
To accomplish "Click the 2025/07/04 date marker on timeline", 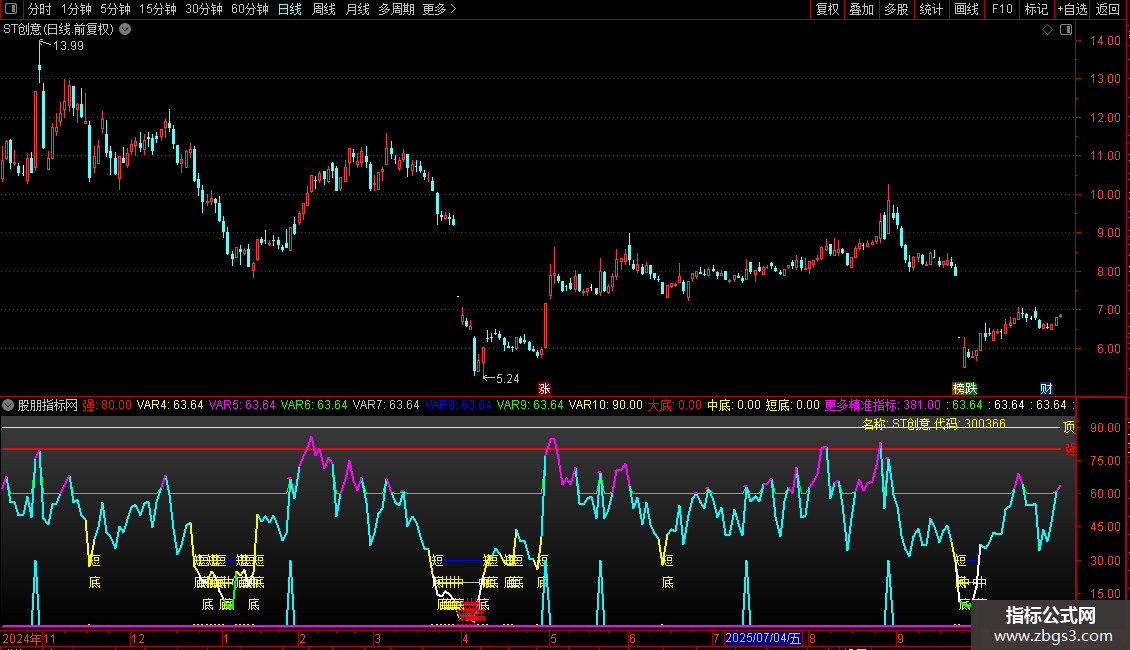I will click(763, 637).
